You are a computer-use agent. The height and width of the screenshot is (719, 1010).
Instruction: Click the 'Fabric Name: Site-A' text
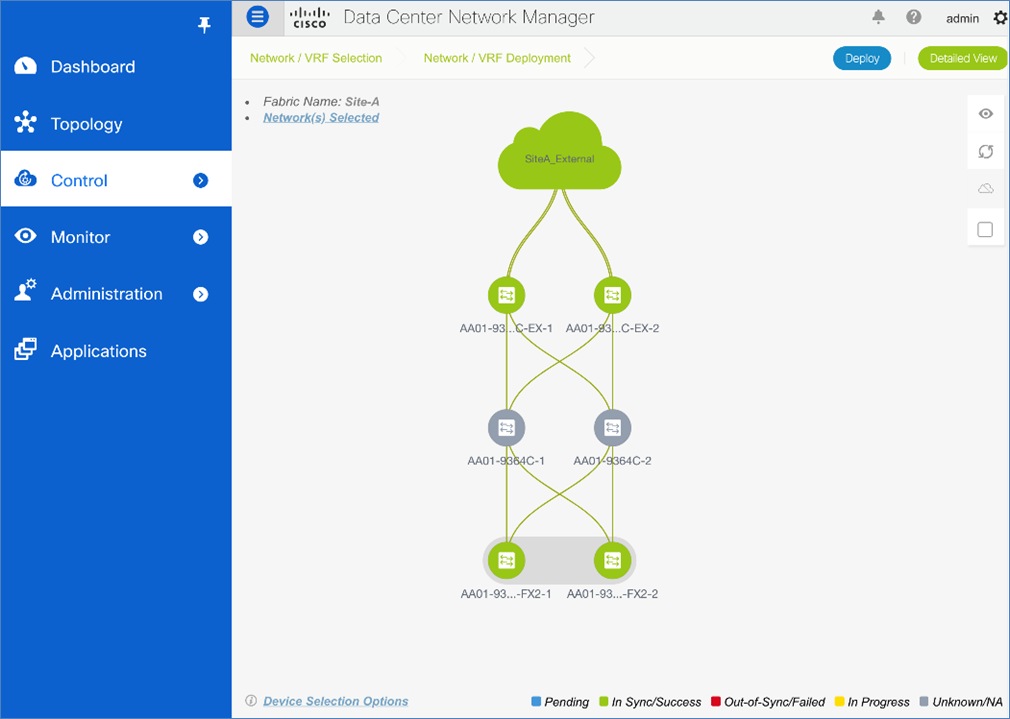[x=321, y=101]
